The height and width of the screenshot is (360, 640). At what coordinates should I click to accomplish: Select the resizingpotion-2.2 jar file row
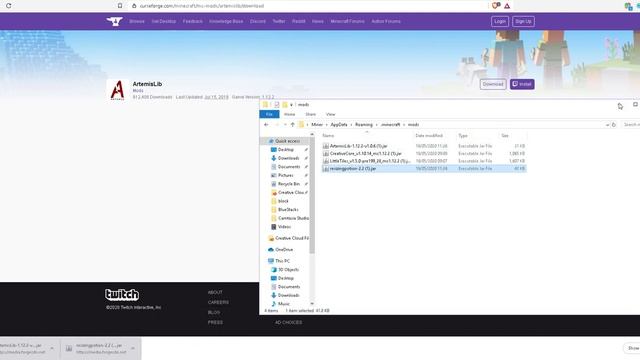pyautogui.click(x=424, y=169)
